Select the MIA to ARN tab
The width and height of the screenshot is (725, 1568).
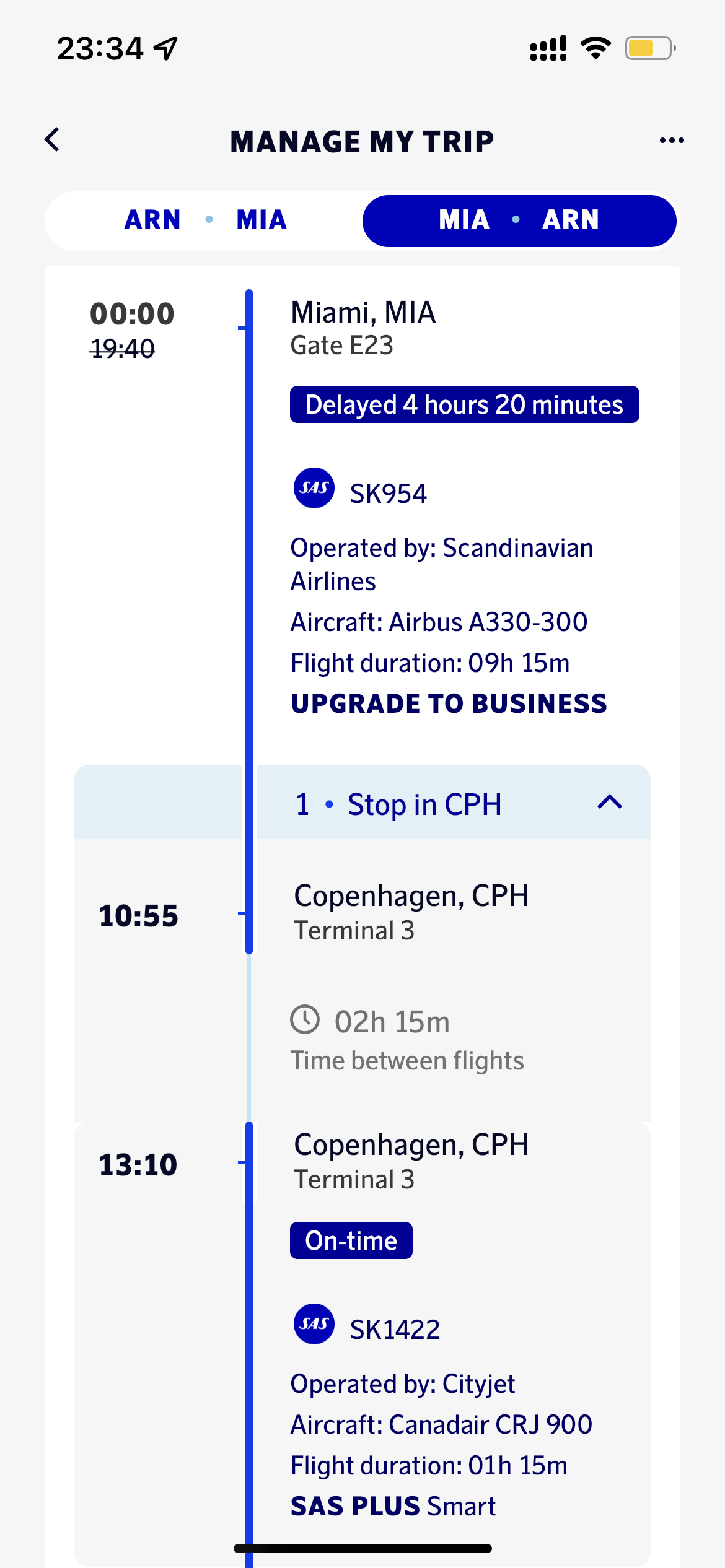point(519,220)
